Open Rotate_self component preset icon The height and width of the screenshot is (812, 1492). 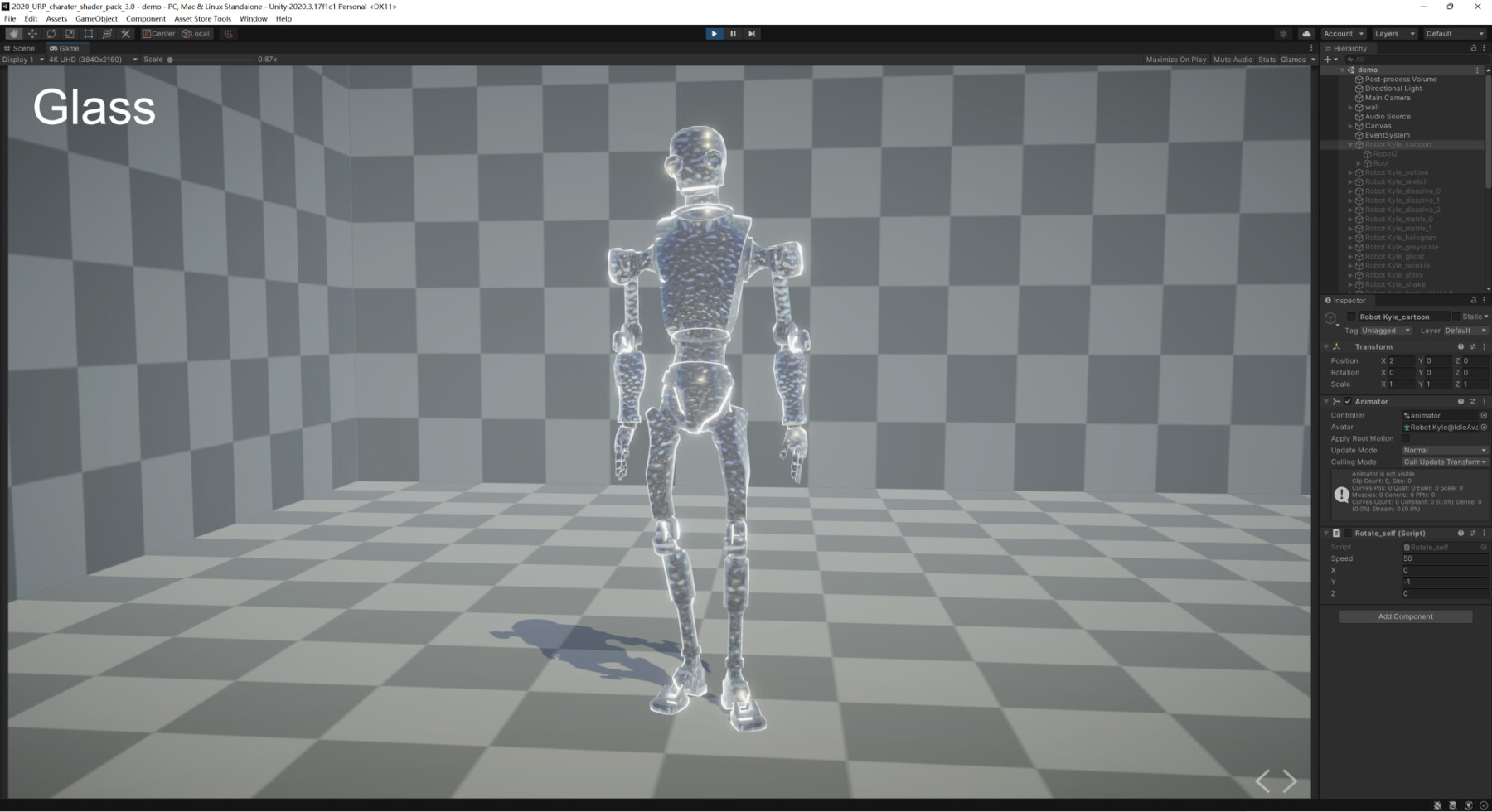click(x=1472, y=533)
